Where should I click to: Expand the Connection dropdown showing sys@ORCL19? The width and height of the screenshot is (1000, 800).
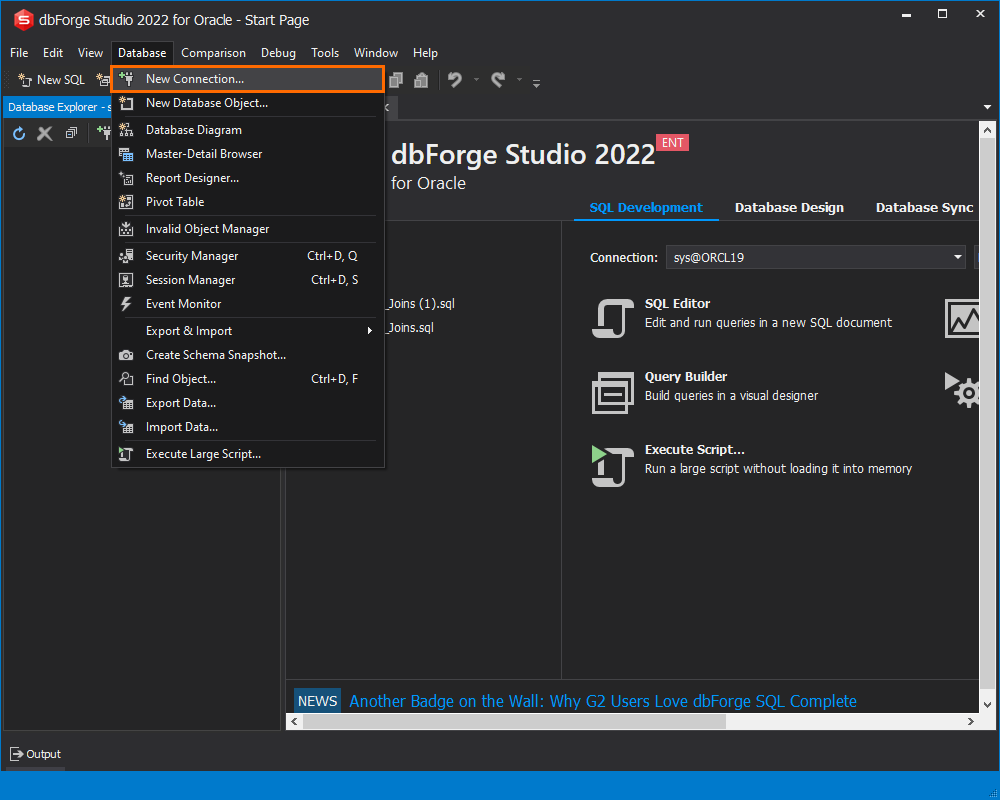tap(957, 258)
